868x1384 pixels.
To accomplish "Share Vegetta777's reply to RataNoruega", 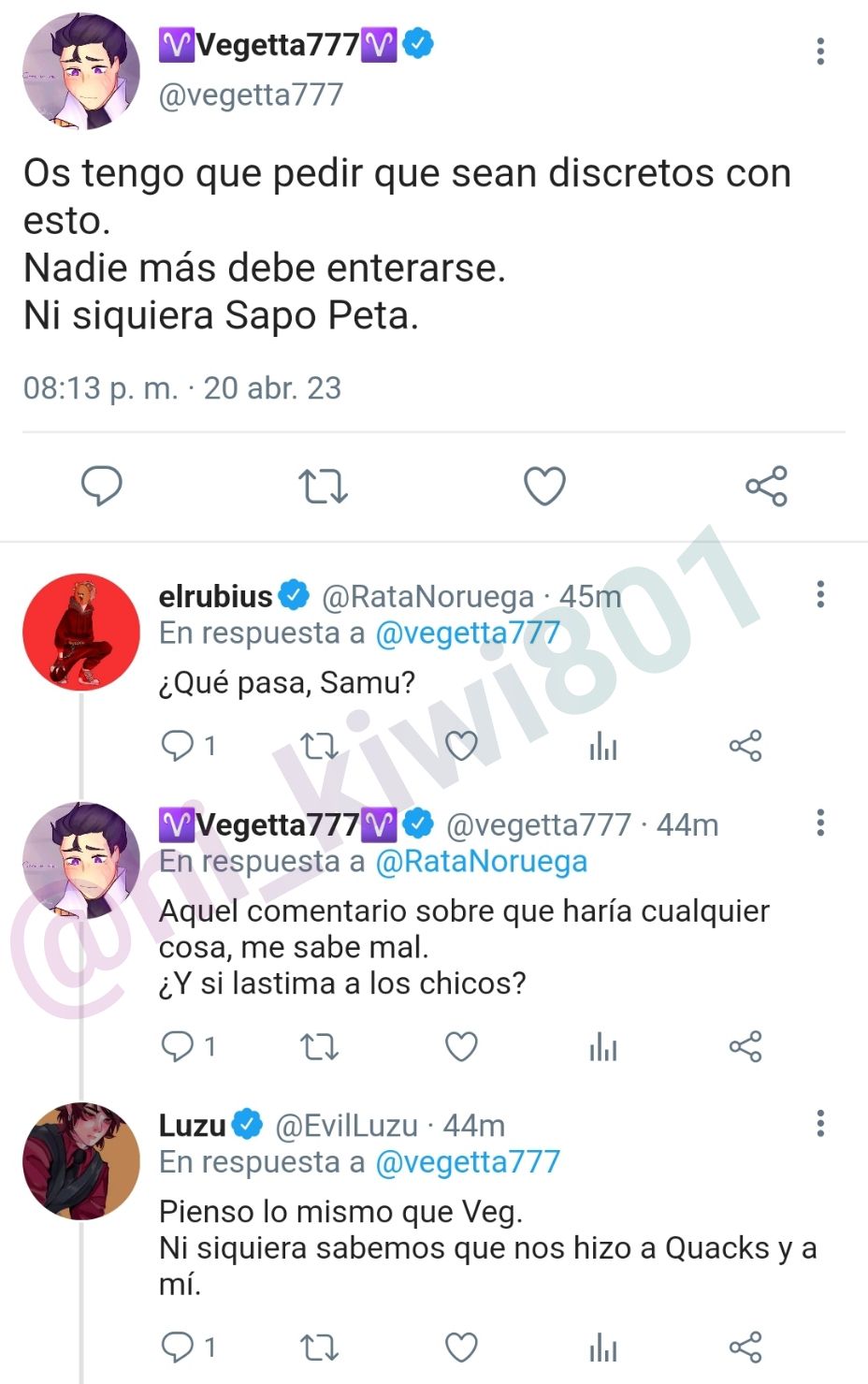I will (x=745, y=1046).
